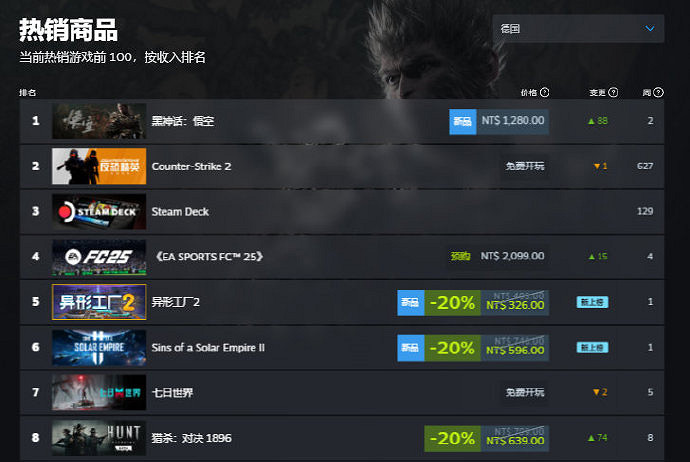Click the 七日世界 game thumbnail
Screen dimensions: 690x462
tap(99, 392)
